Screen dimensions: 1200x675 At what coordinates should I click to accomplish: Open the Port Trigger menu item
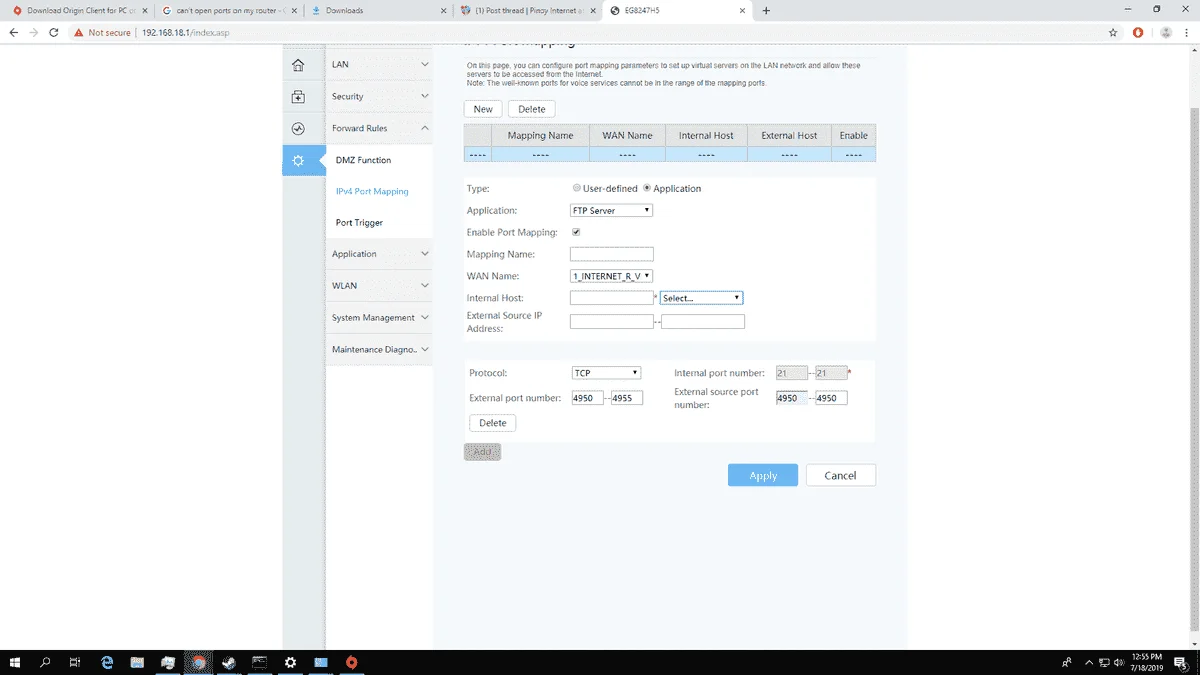pyautogui.click(x=359, y=223)
